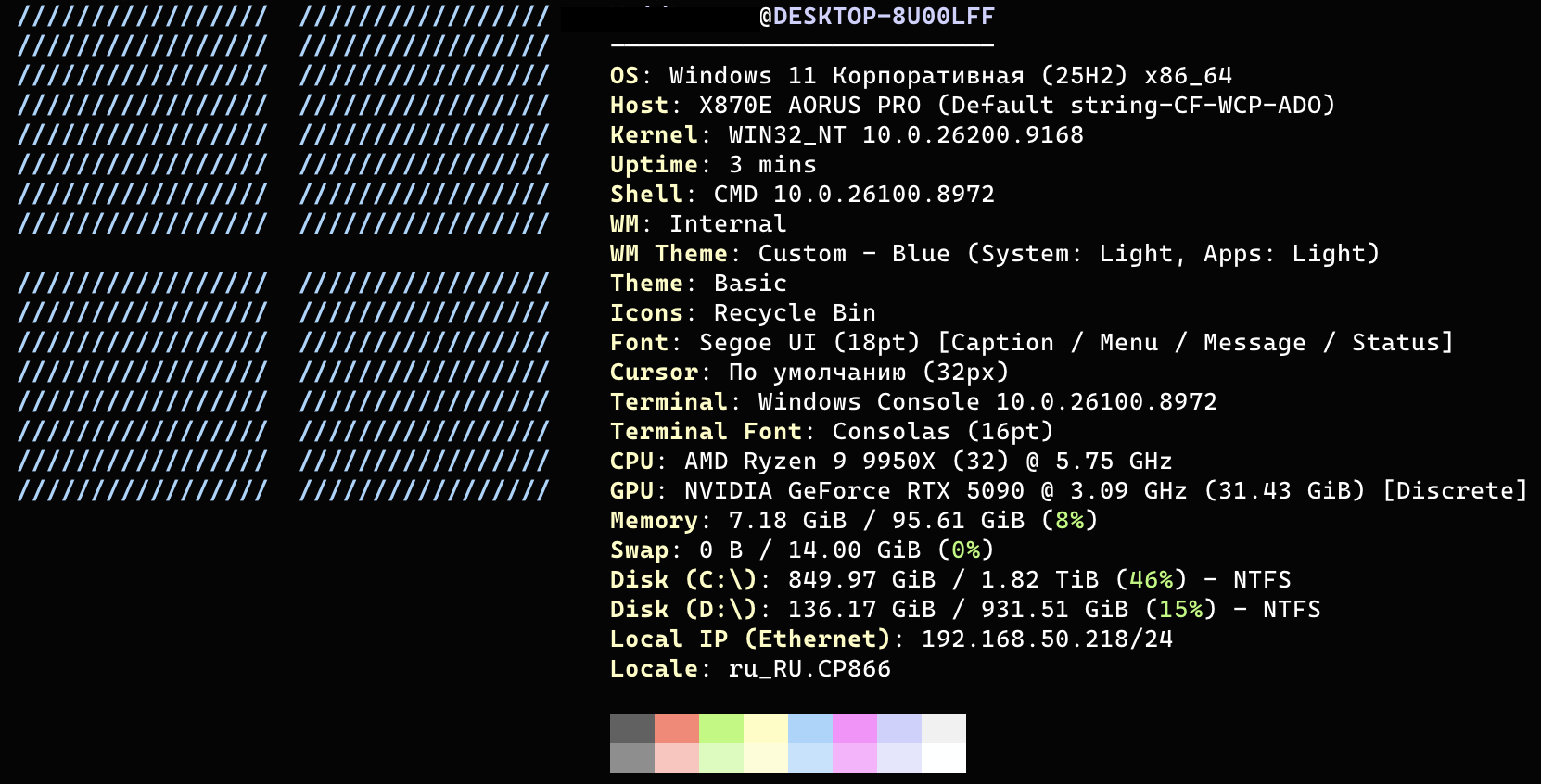Pick the salmon red color swatch

coord(677,728)
